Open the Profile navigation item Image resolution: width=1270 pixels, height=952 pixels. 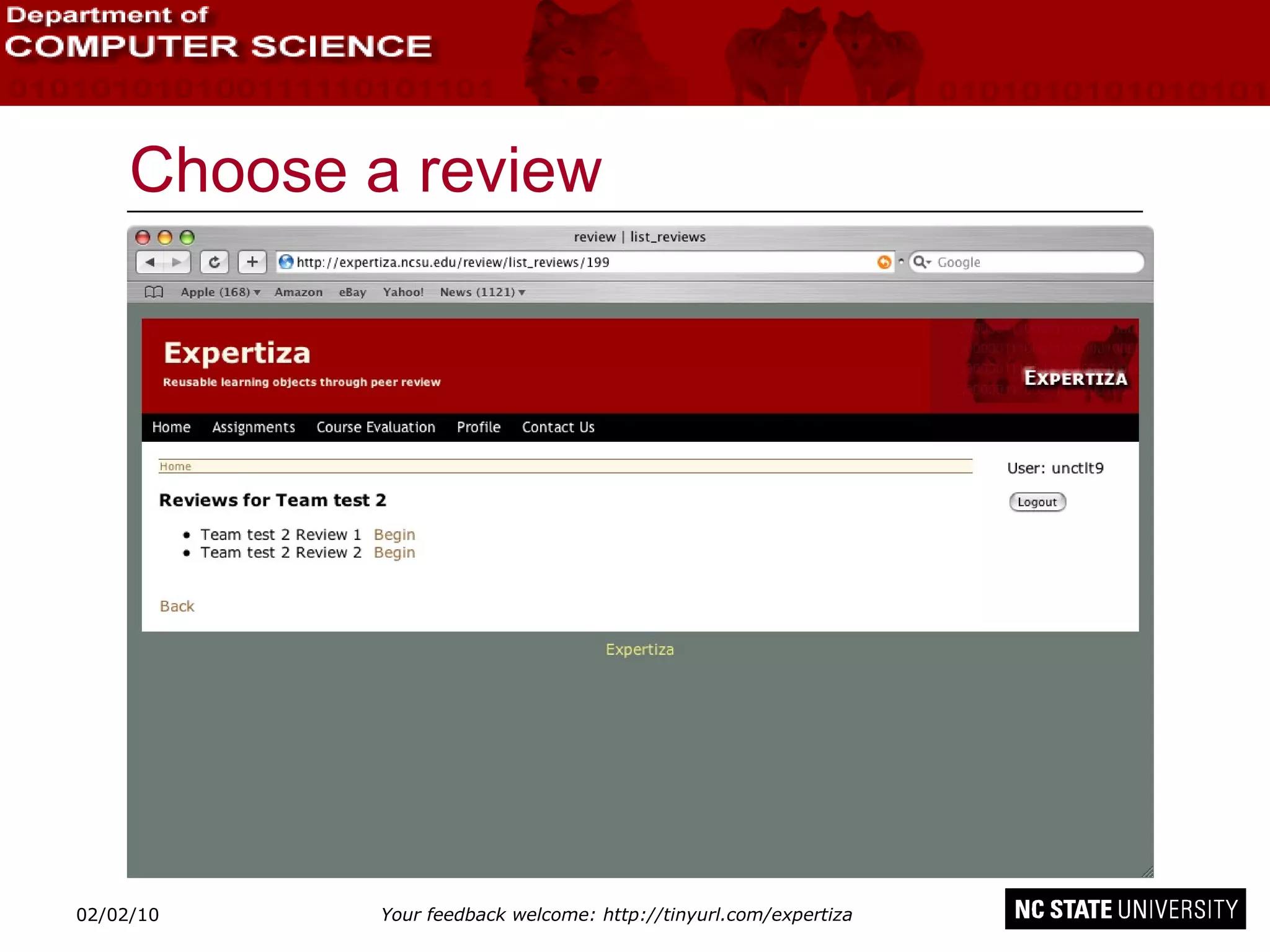(478, 427)
